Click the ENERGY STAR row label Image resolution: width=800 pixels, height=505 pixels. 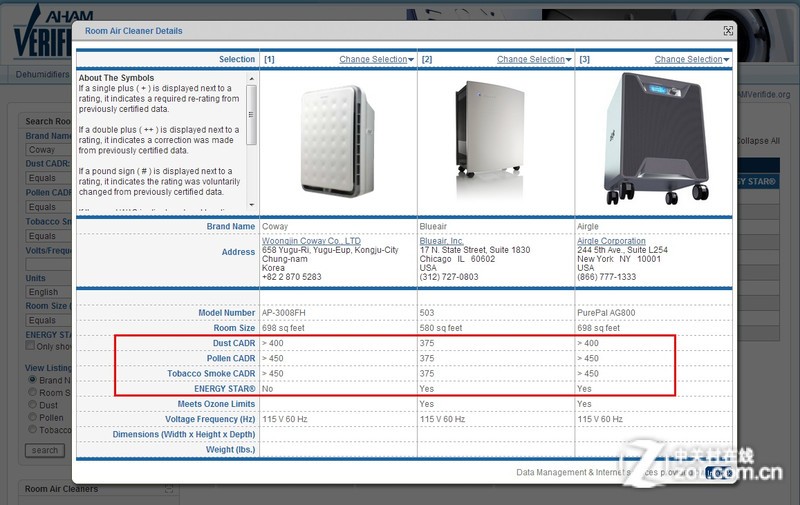point(224,389)
